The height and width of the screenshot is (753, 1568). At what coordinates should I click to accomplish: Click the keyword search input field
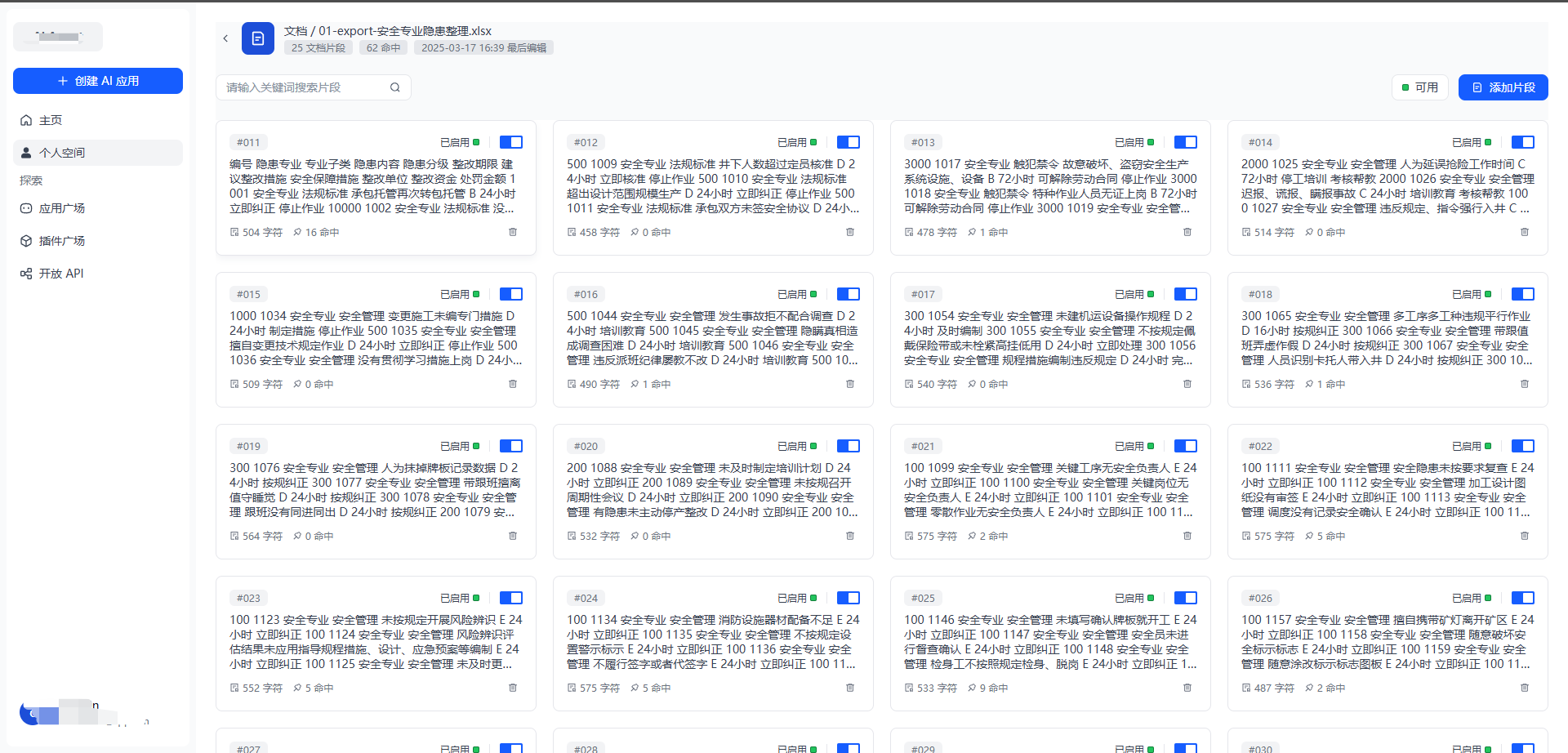tap(302, 87)
